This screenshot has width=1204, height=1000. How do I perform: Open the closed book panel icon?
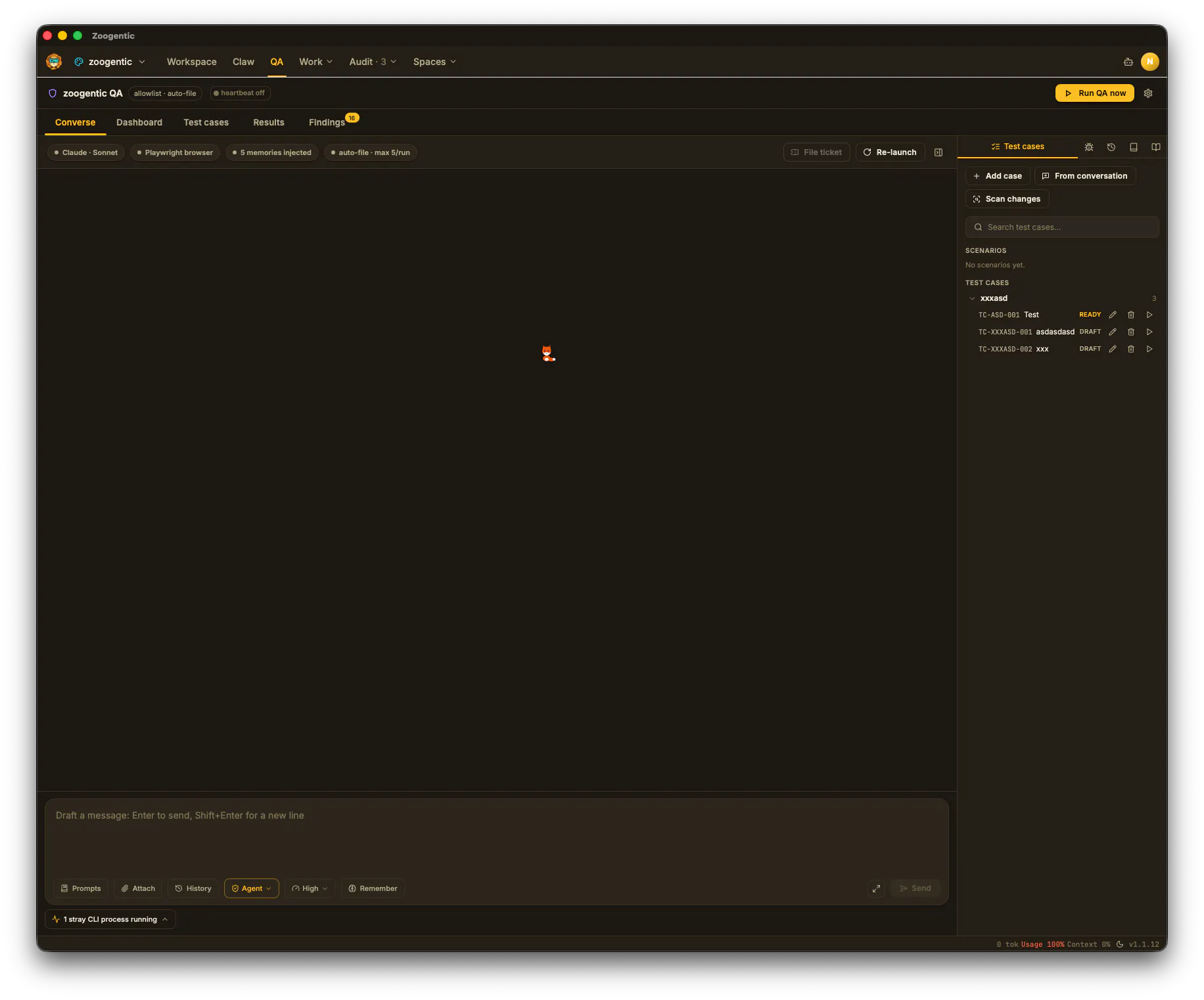coord(1134,147)
